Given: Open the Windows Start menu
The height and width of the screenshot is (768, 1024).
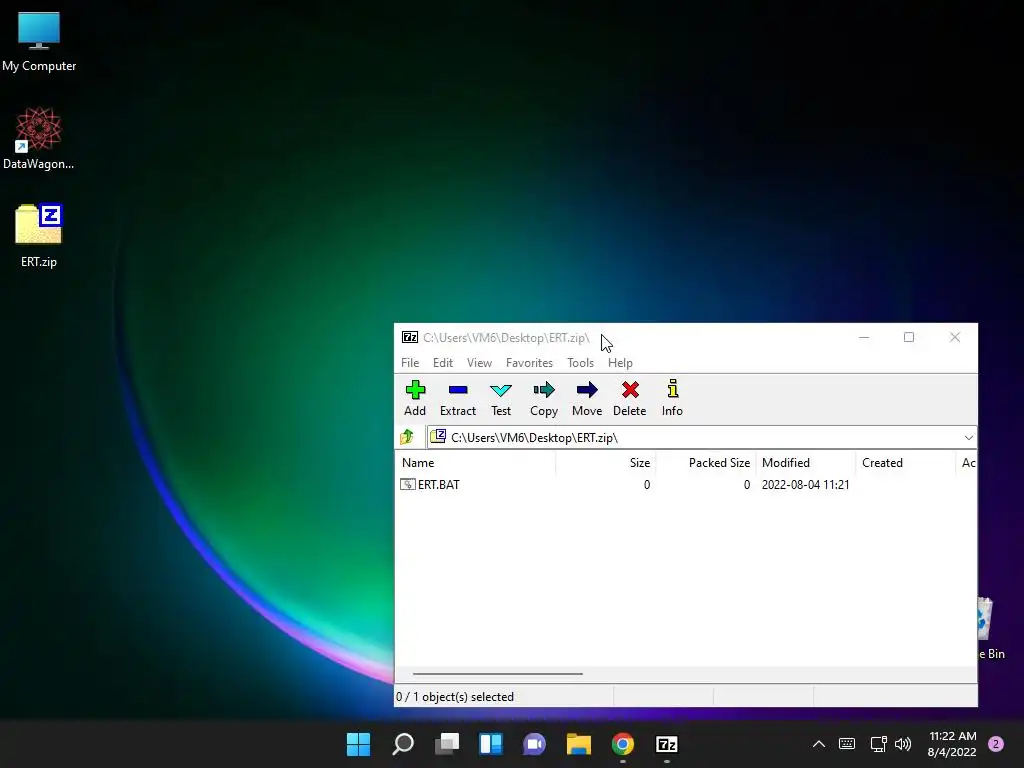Looking at the screenshot, I should tap(359, 744).
